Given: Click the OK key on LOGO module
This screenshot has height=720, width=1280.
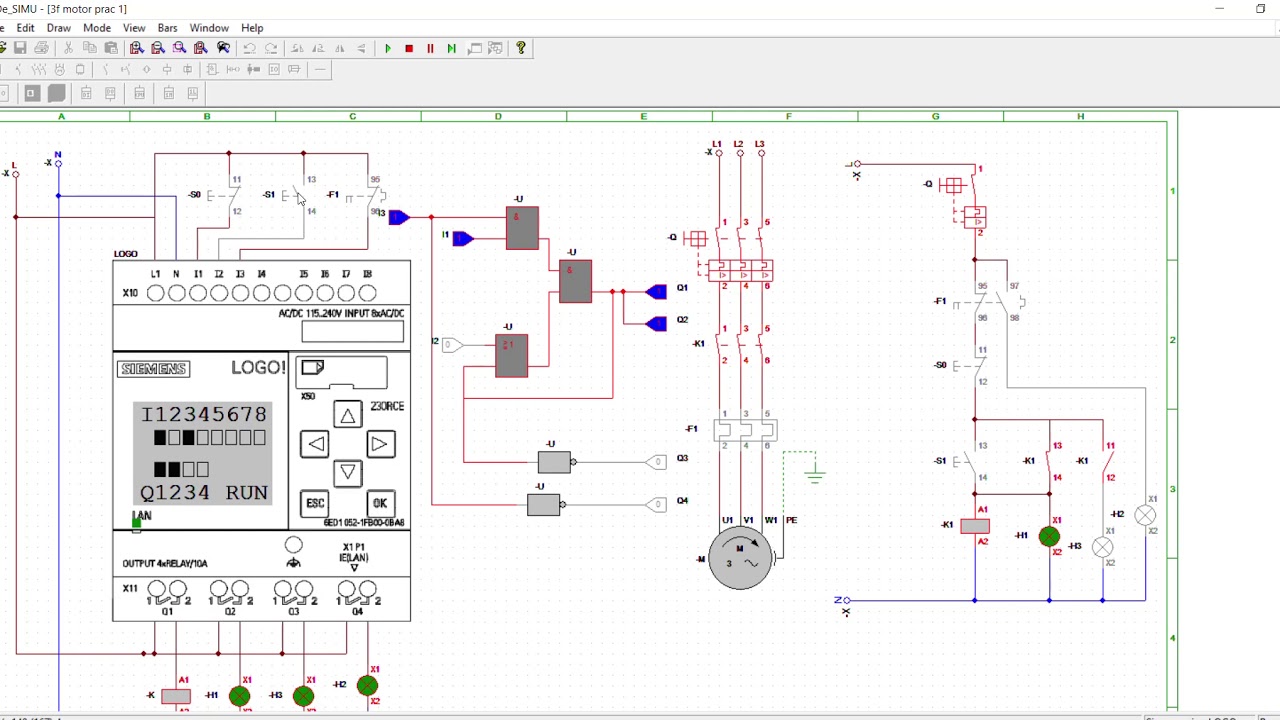Looking at the screenshot, I should (379, 503).
